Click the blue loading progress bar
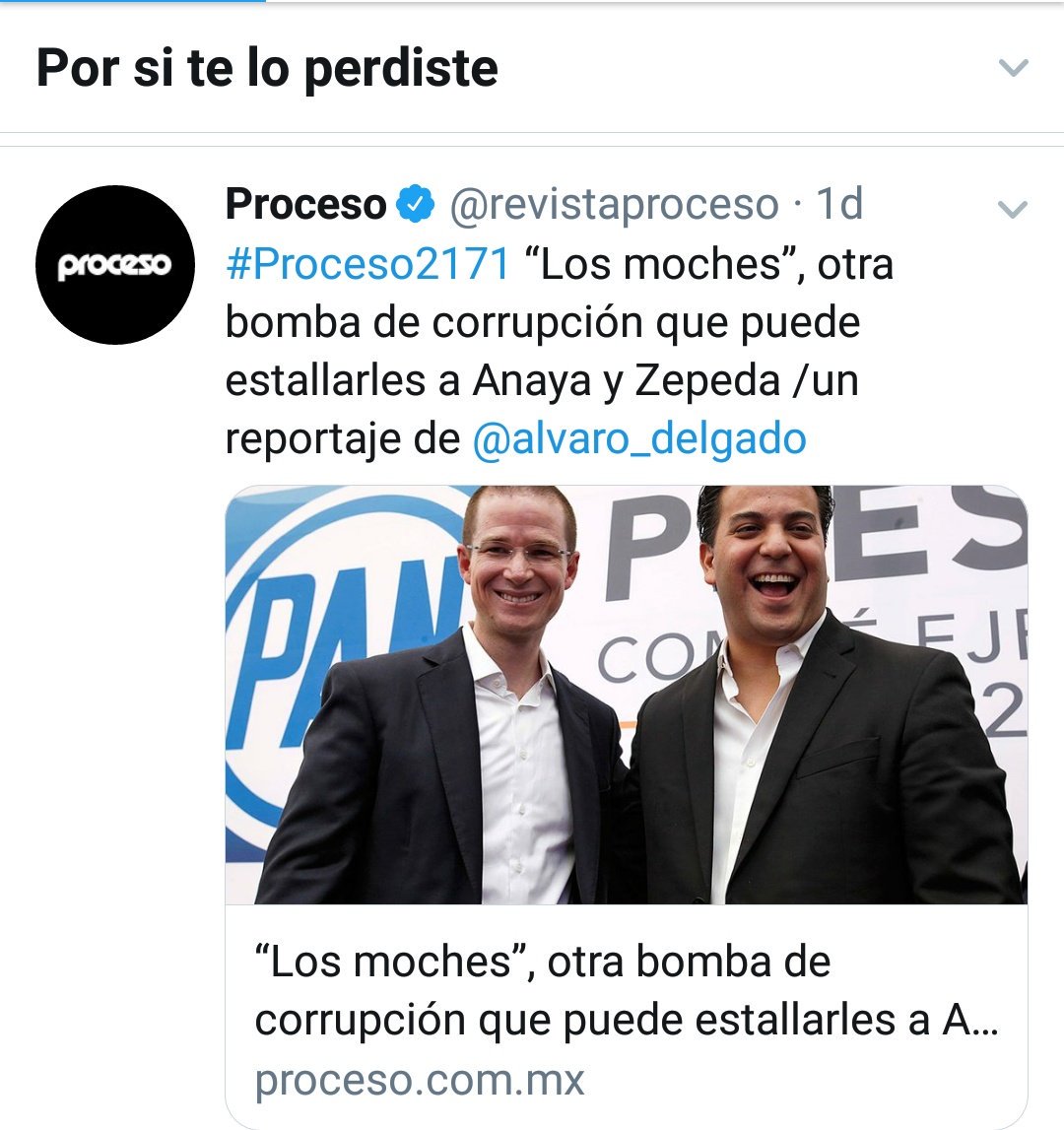 coord(133,1)
